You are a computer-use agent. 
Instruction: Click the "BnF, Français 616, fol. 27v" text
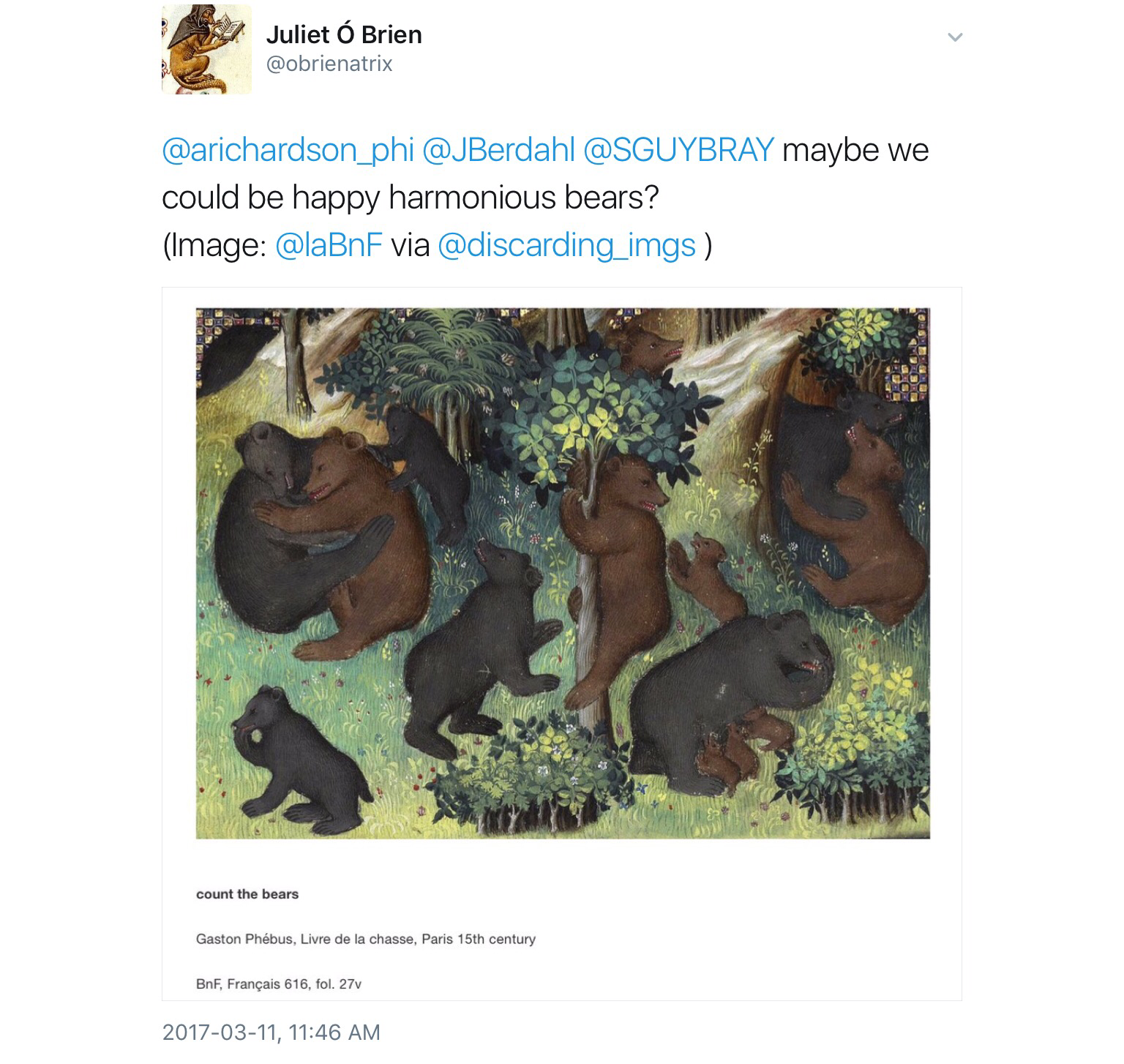pyautogui.click(x=279, y=984)
